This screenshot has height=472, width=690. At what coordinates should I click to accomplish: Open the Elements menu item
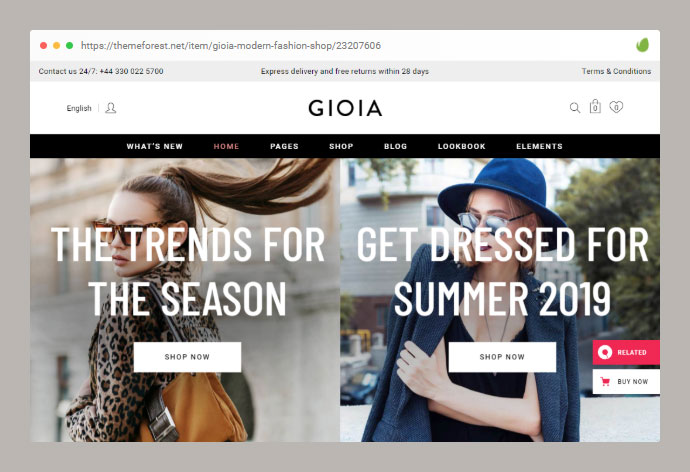539,146
